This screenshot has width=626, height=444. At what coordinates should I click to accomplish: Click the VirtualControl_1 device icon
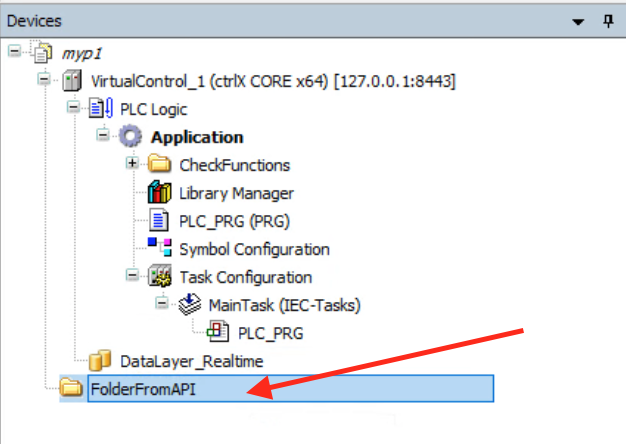coord(72,81)
